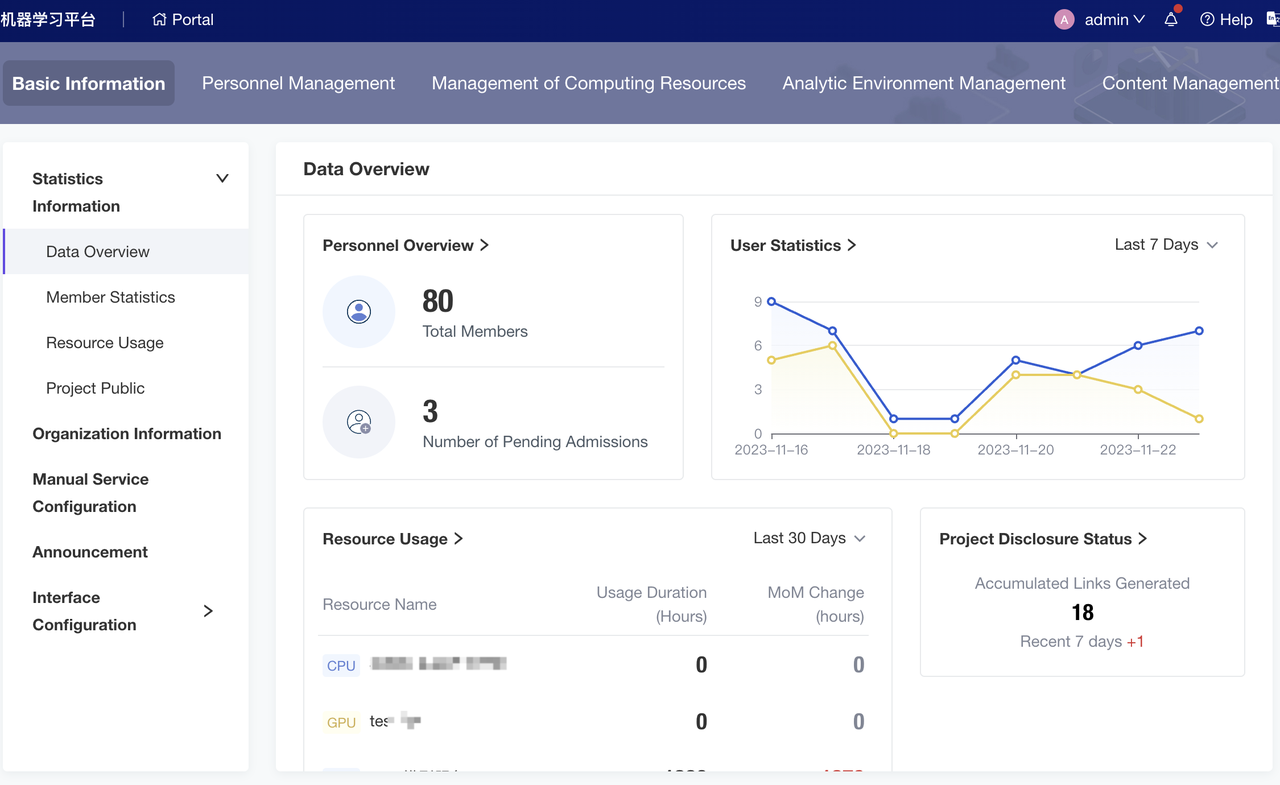Viewport: 1280px width, 785px height.
Task: Click the 80 Total Members value
Action: (x=438, y=301)
